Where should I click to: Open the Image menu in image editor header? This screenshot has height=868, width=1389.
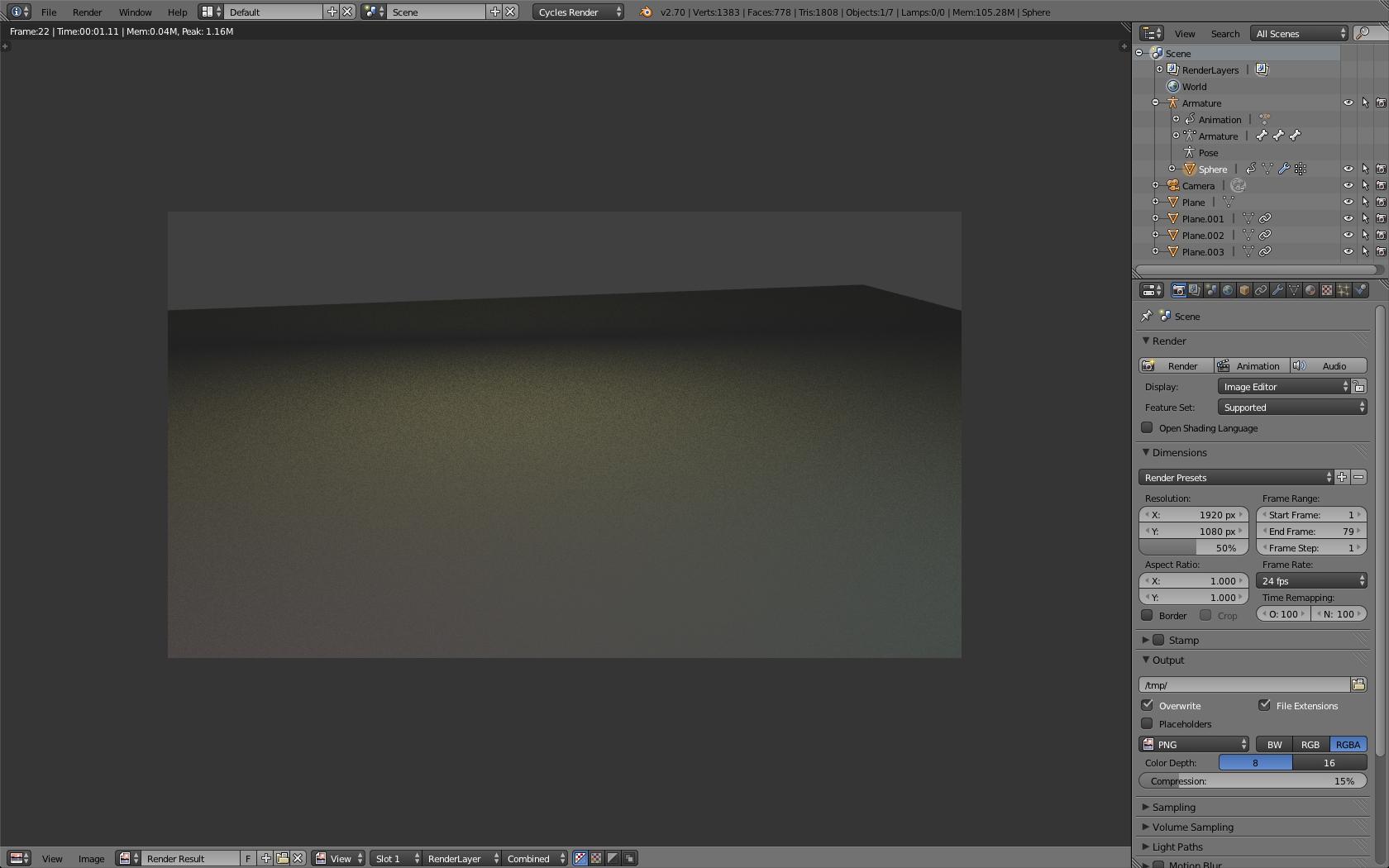[x=91, y=858]
